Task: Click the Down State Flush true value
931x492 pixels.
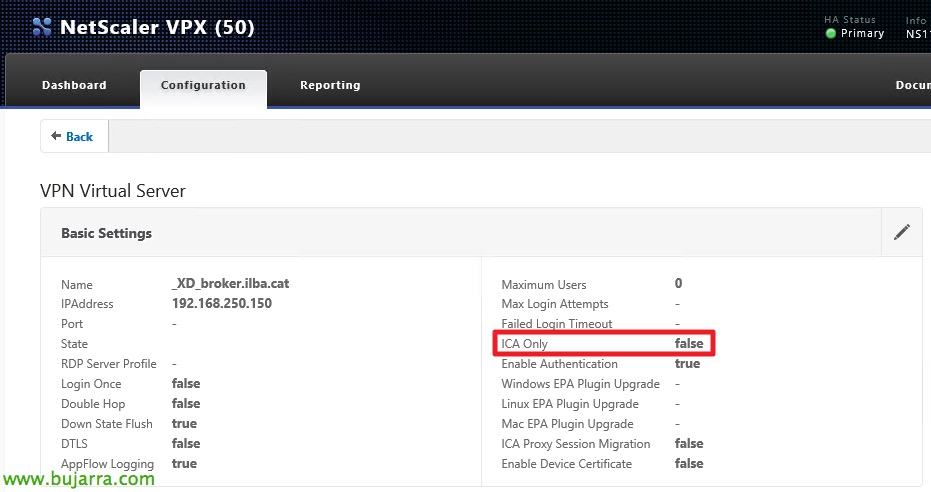Action: coord(184,423)
